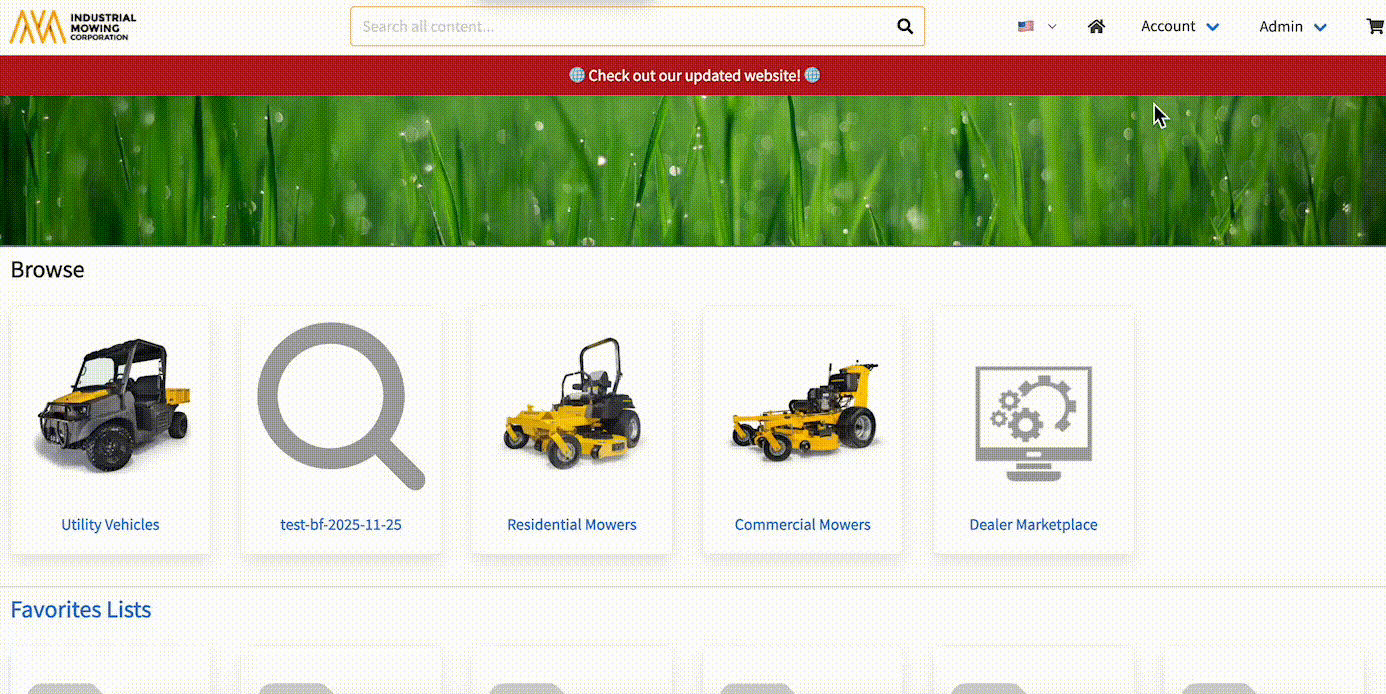Open the Utility Vehicles link
Image resolution: width=1386 pixels, height=694 pixels.
[110, 524]
